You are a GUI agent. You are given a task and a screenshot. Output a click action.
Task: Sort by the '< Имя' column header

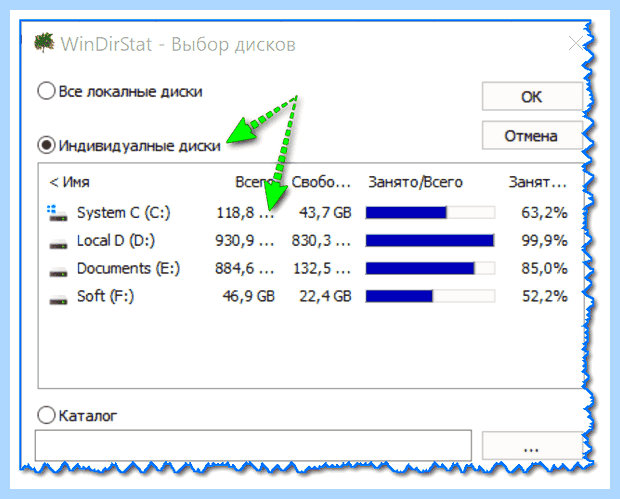pyautogui.click(x=69, y=182)
